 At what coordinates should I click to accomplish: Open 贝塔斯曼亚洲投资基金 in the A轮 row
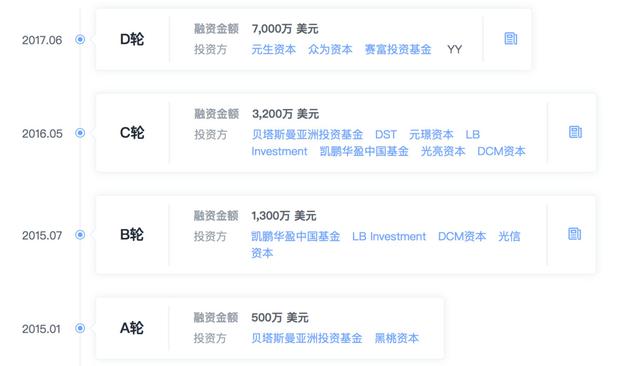pos(307,338)
